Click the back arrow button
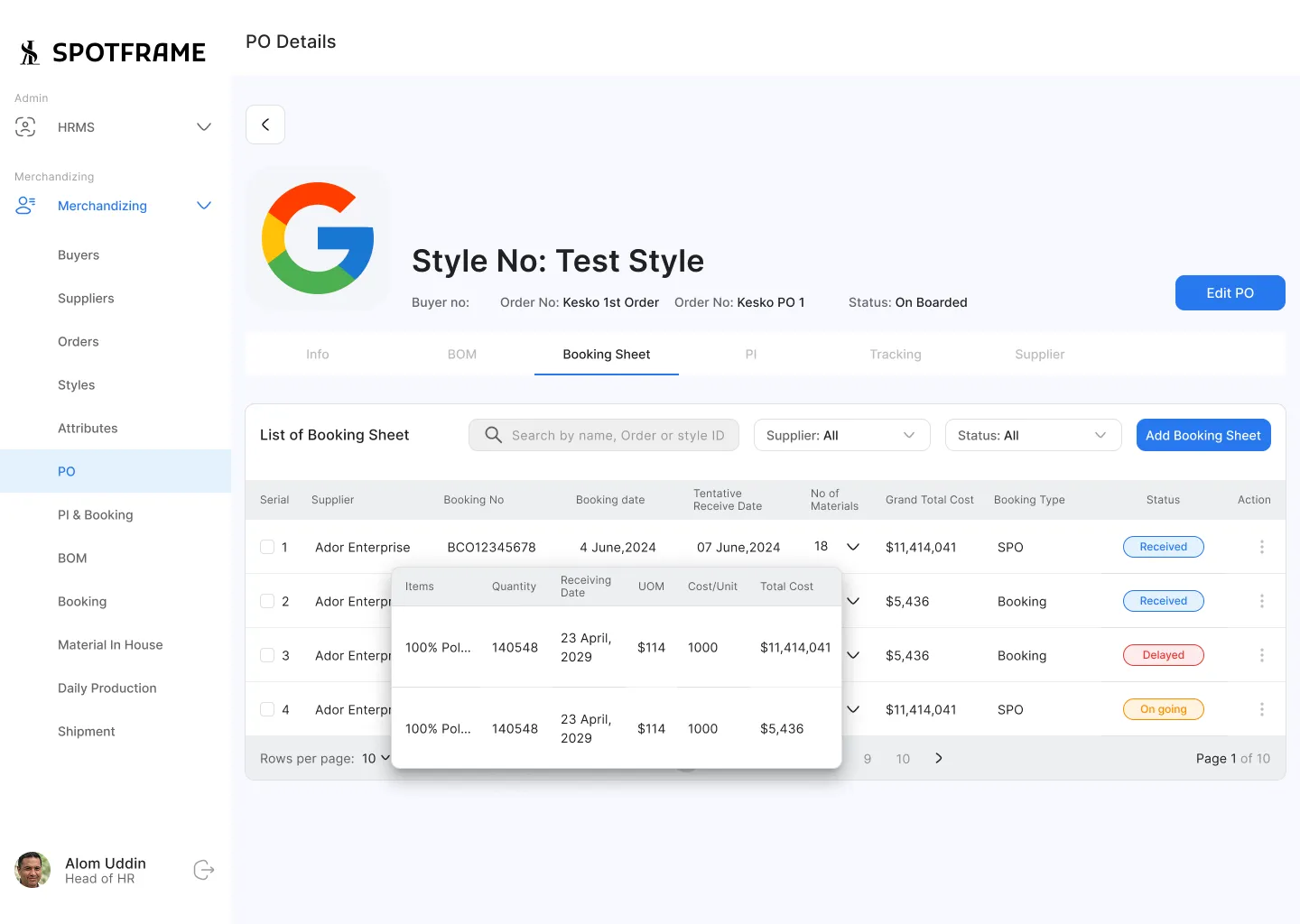1300x924 pixels. tap(265, 125)
